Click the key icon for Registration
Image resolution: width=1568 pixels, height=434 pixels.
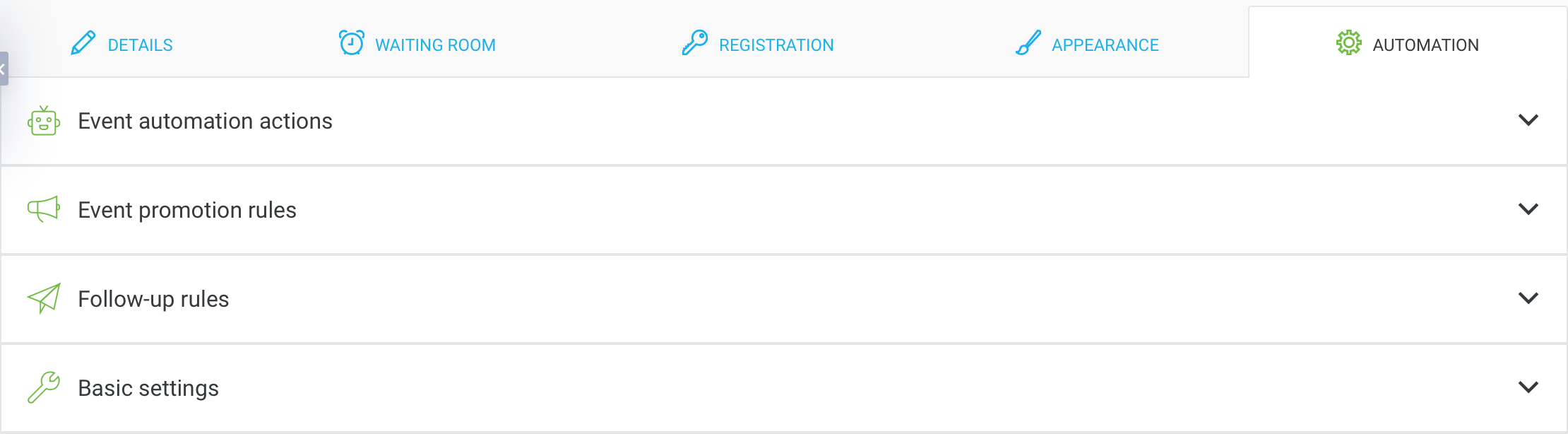pos(695,42)
